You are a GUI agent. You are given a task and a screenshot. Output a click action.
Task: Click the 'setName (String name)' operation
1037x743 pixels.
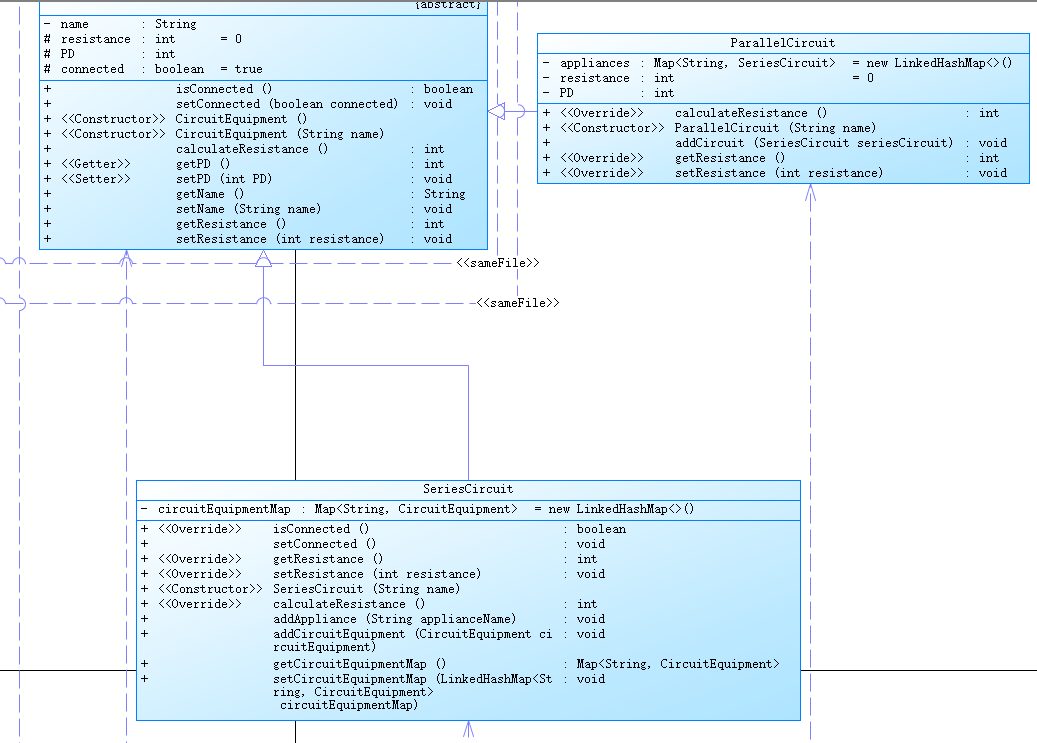248,209
